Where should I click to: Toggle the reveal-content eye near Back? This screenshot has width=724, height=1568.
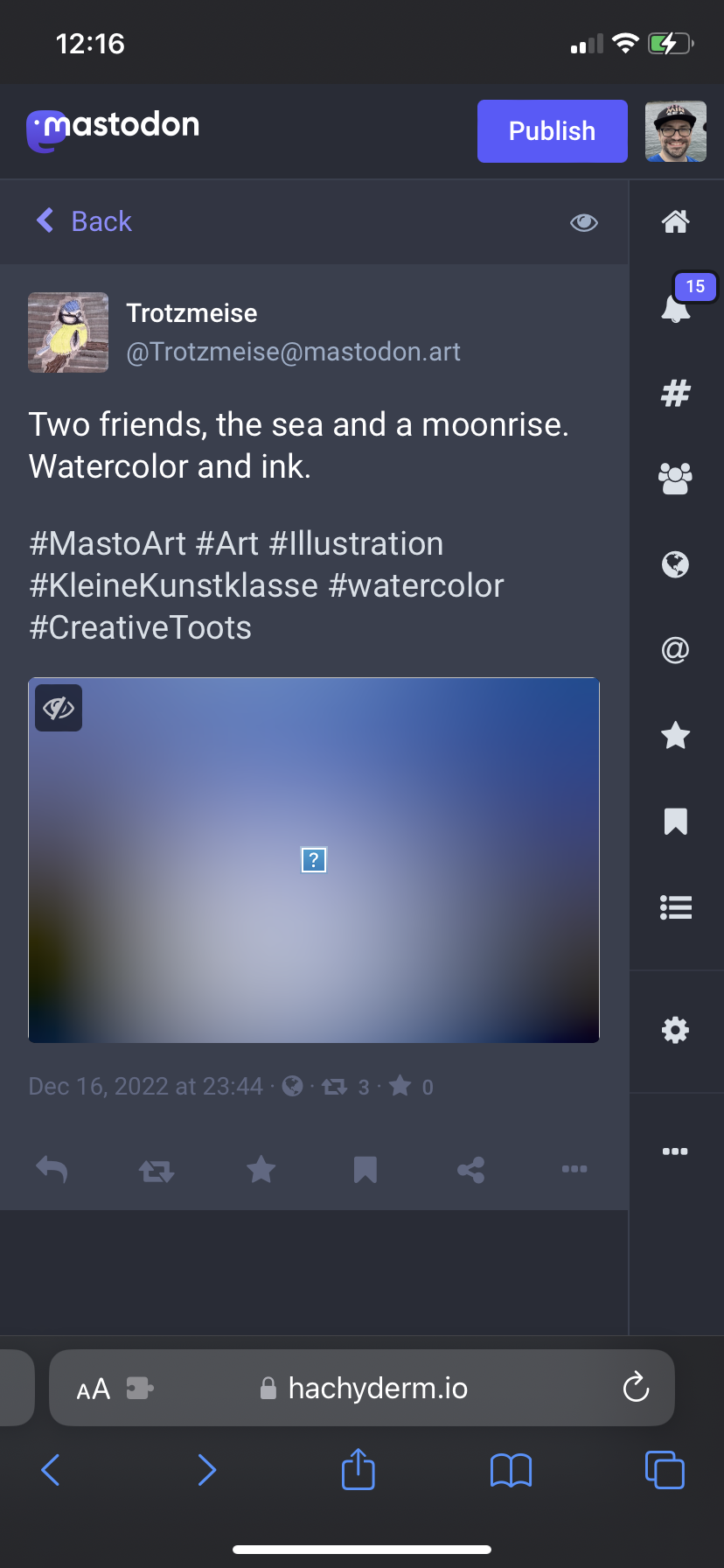(583, 221)
